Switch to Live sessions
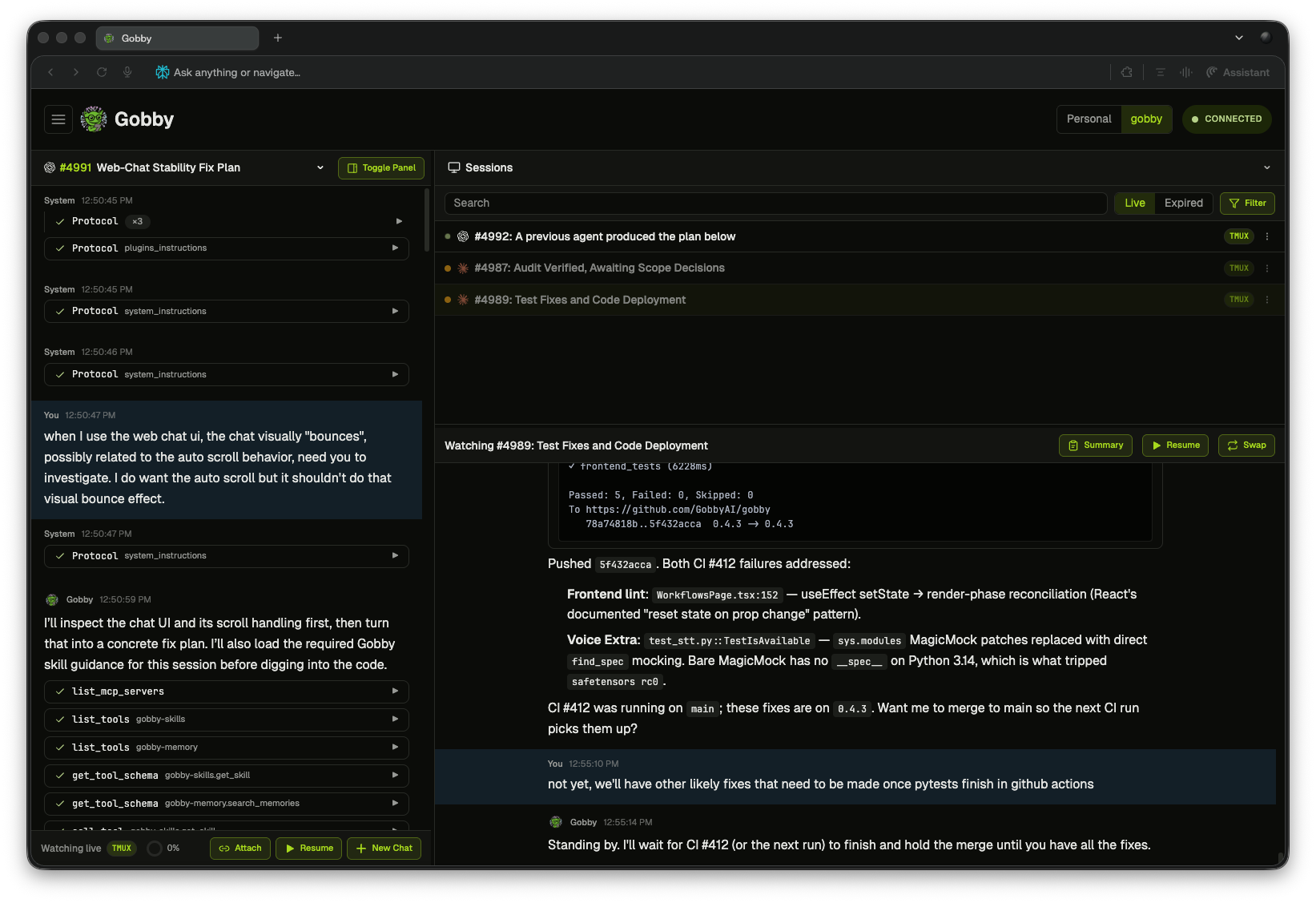1316x903 pixels. 1135,204
